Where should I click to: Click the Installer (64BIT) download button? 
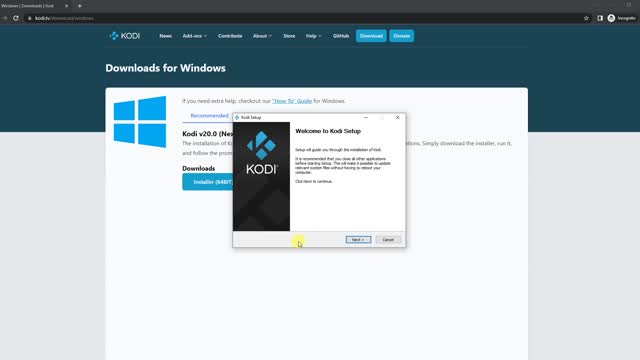[208, 182]
